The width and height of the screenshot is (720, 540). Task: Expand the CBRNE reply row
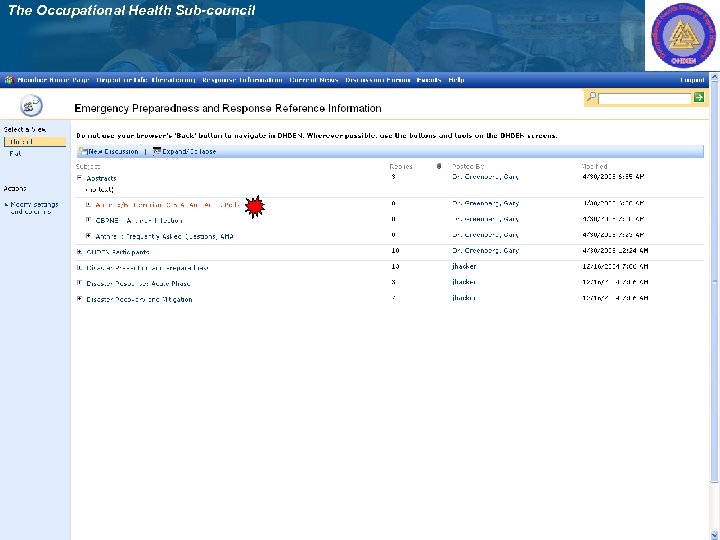point(89,220)
